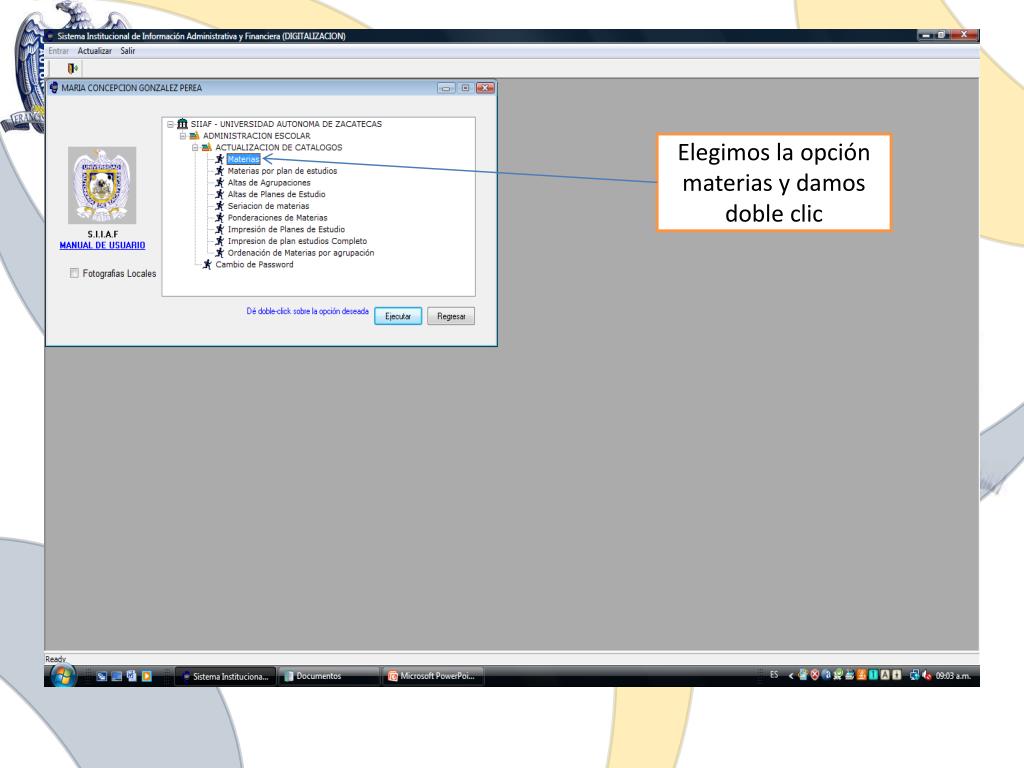The height and width of the screenshot is (768, 1024).
Task: Click the ACTUALIZACION DE CATALOGOS folder icon
Action: 207,148
